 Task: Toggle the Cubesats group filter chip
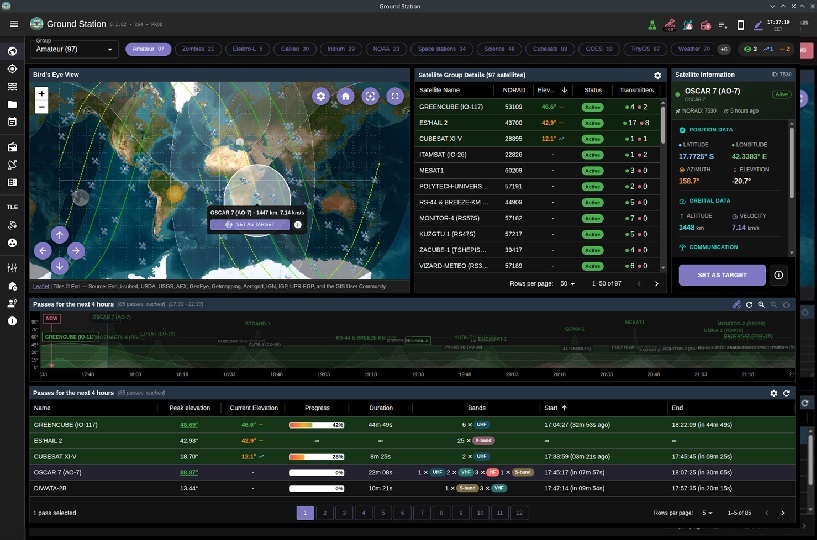(x=550, y=48)
